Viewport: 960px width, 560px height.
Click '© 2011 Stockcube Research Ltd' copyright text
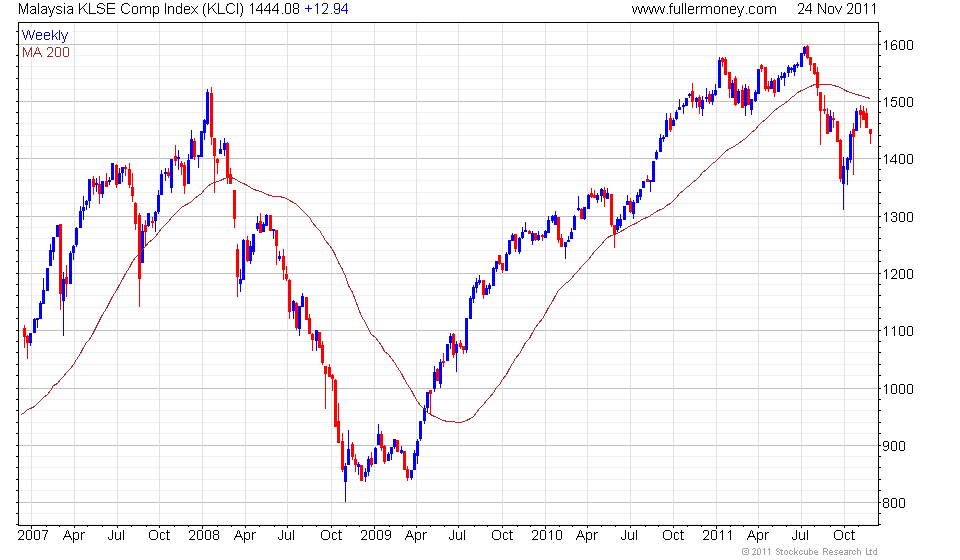(x=809, y=552)
